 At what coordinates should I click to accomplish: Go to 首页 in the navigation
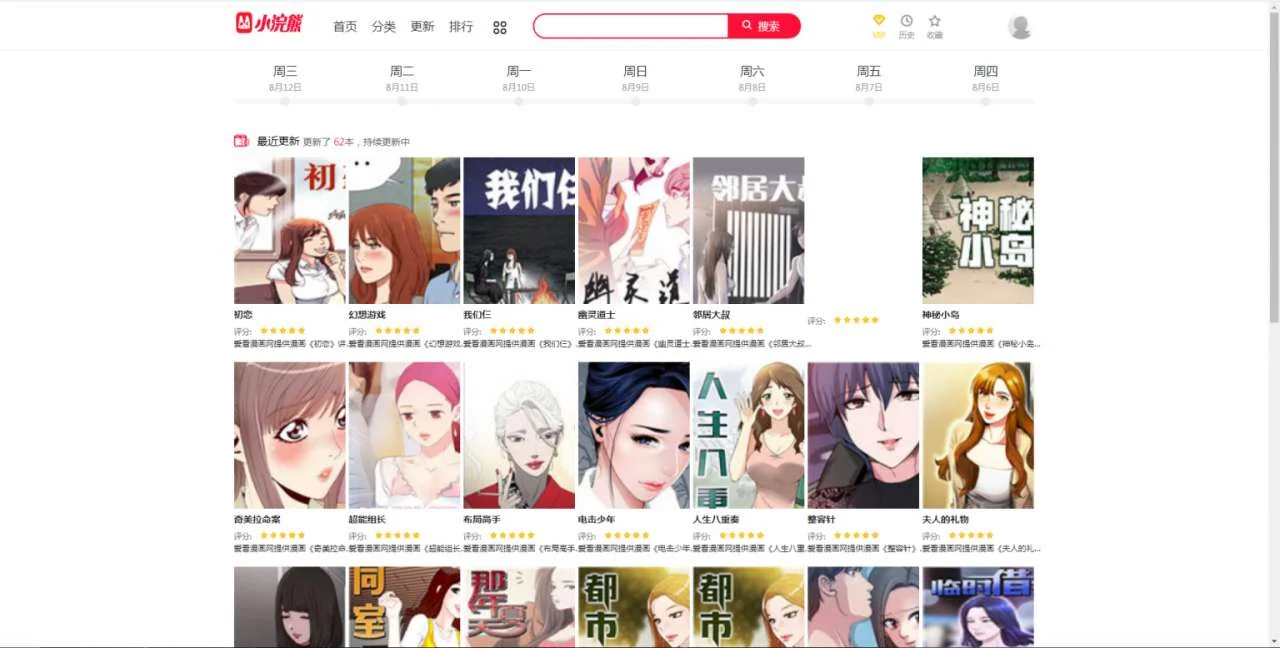(345, 27)
